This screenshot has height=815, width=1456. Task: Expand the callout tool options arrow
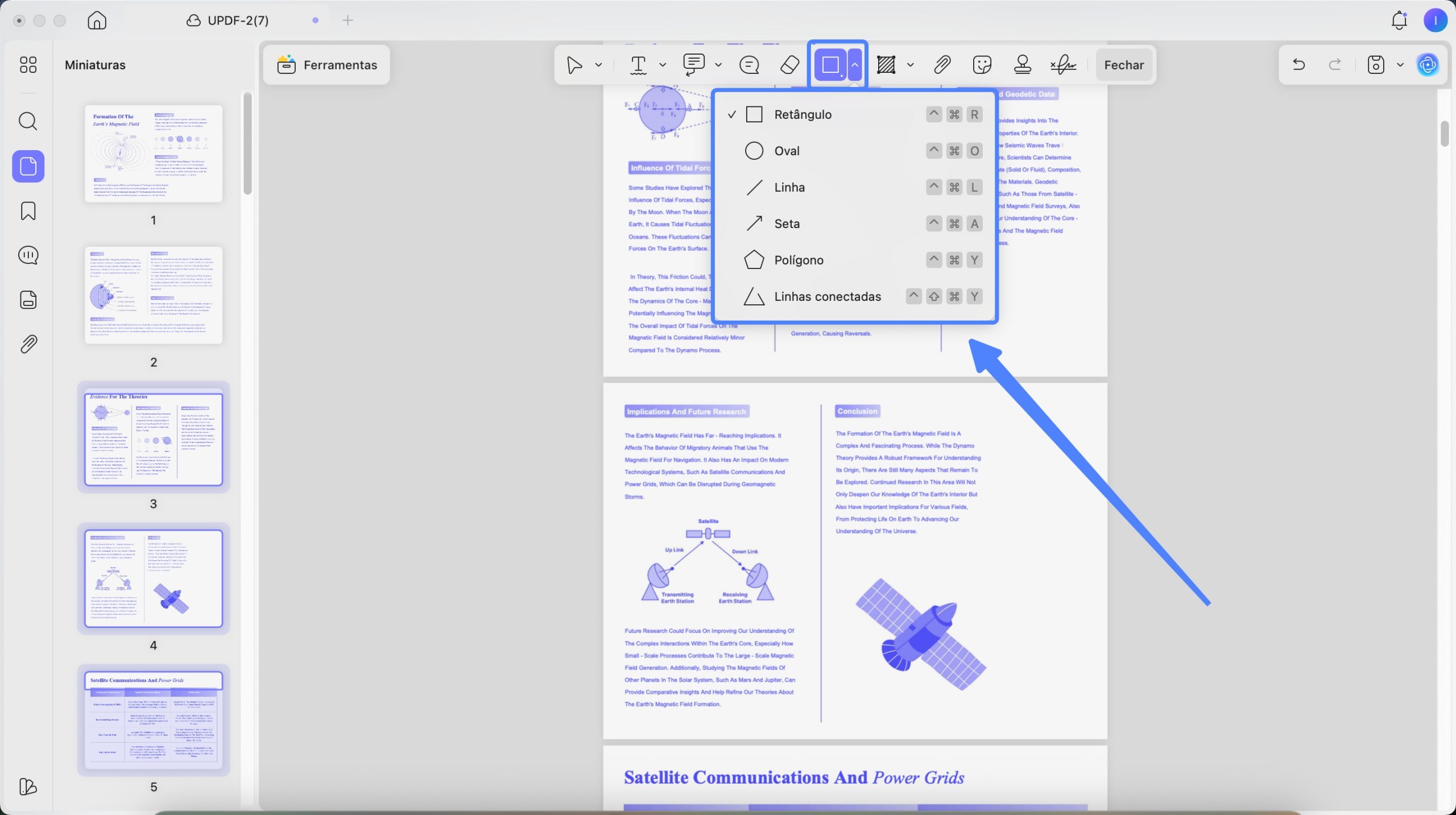click(x=718, y=65)
